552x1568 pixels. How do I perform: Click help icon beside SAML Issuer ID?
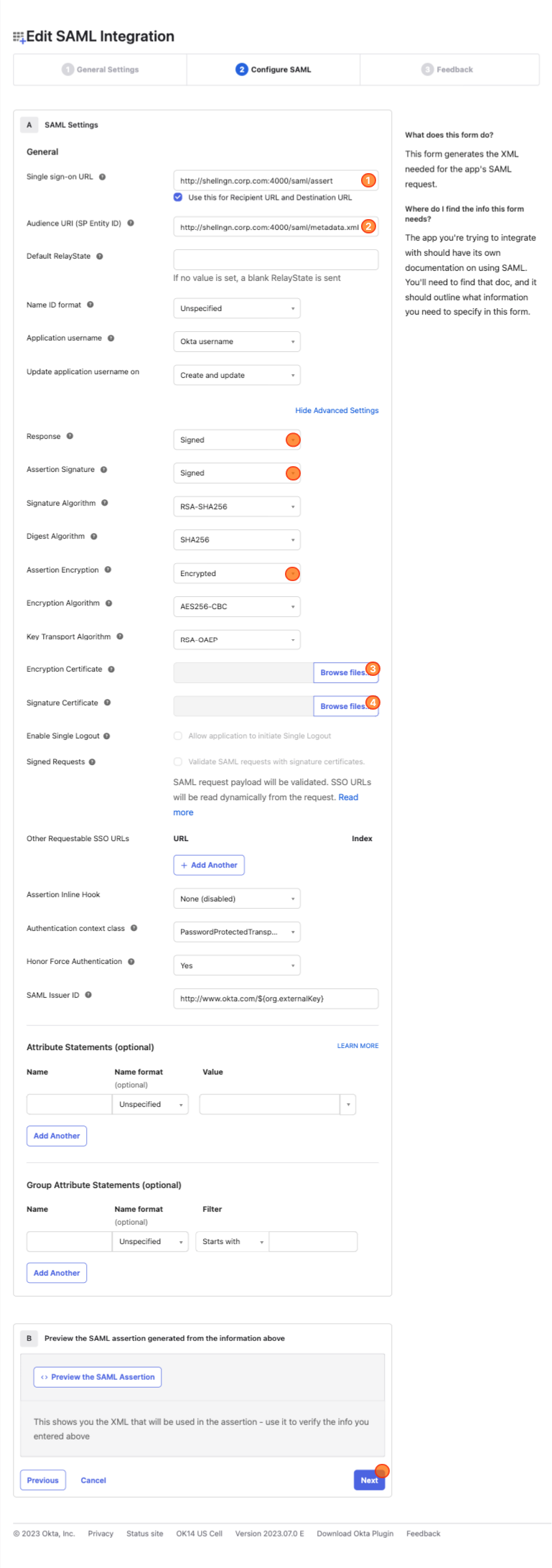click(x=88, y=995)
